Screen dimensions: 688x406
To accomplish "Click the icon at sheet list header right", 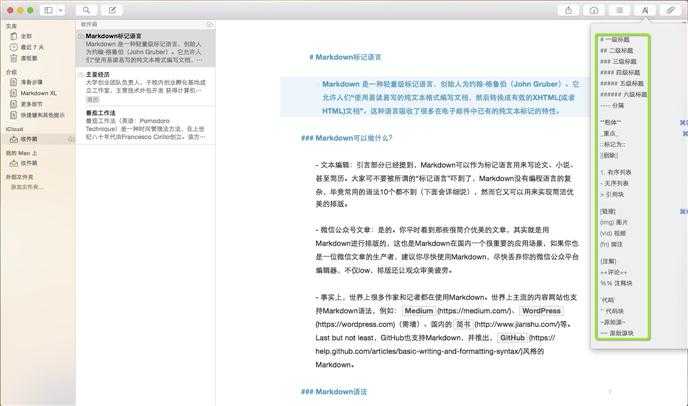I will point(210,25).
